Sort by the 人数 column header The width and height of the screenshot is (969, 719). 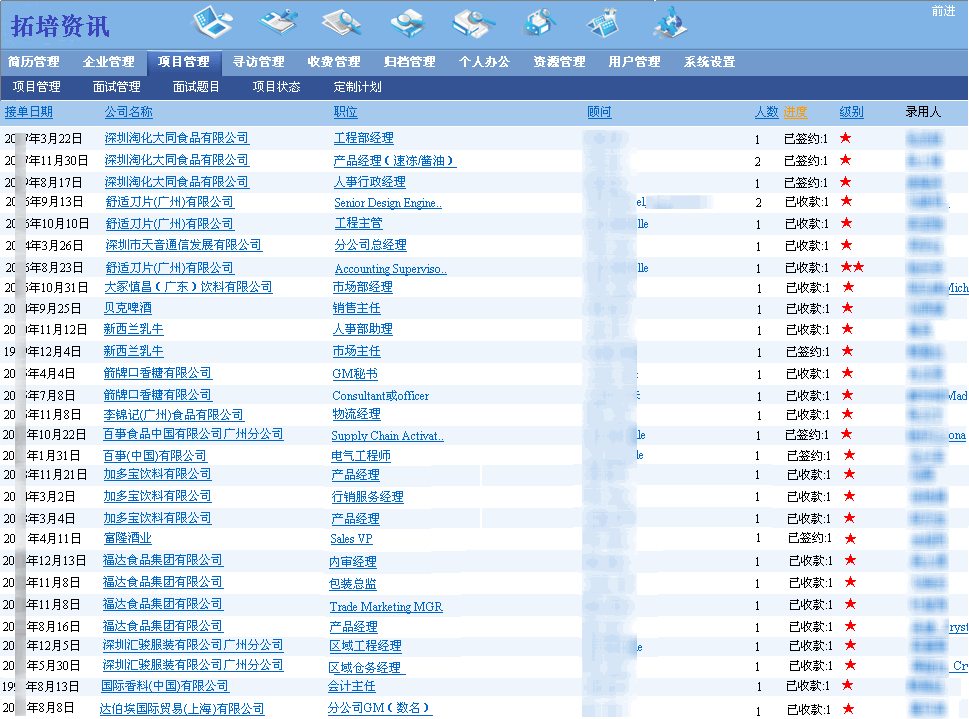[766, 112]
